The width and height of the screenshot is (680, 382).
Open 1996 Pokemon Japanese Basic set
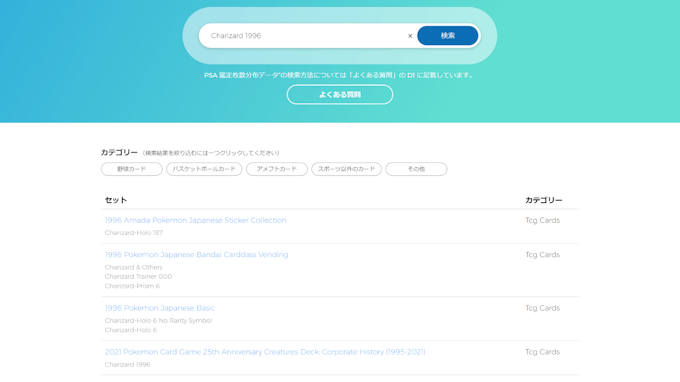[160, 308]
